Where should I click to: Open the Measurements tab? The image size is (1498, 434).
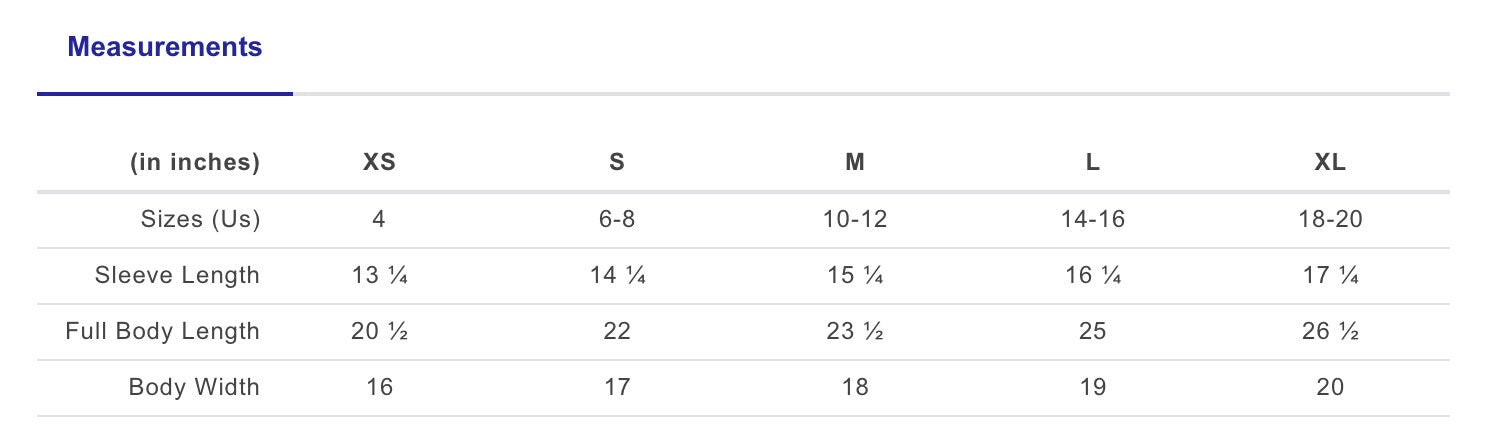[165, 47]
